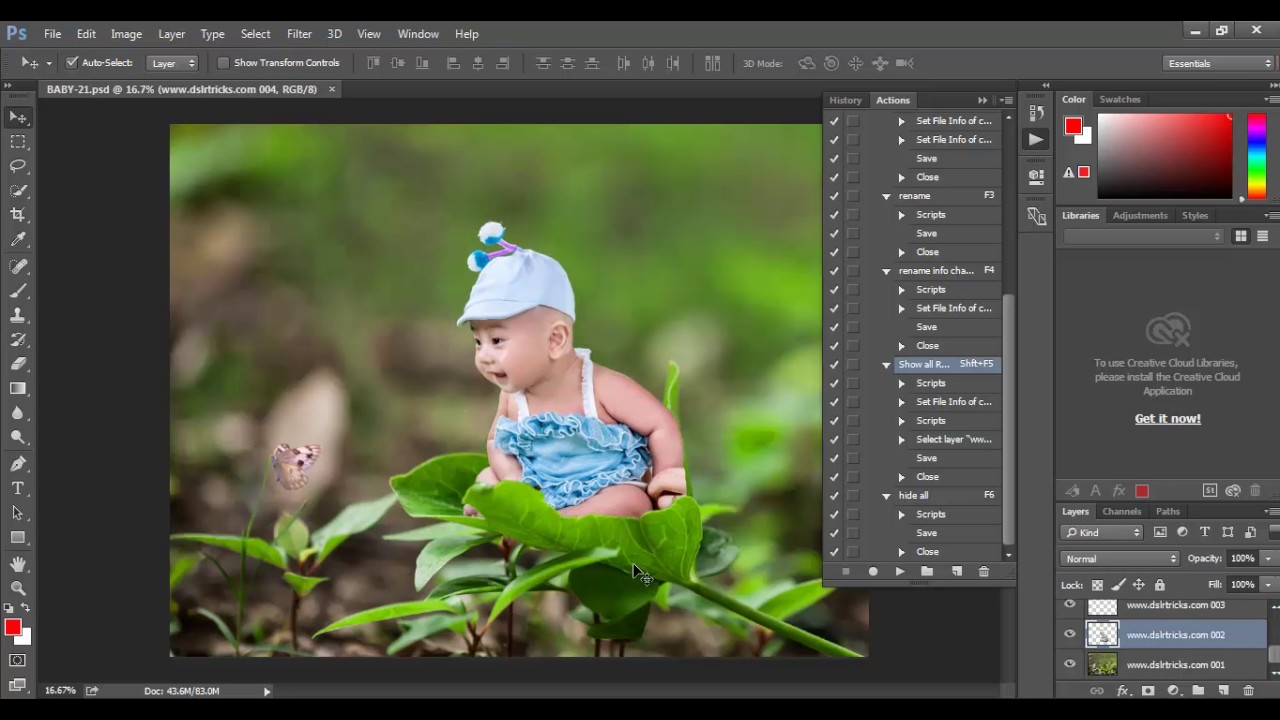Select the Quick Selection tool
1280x720 pixels.
pyautogui.click(x=18, y=191)
